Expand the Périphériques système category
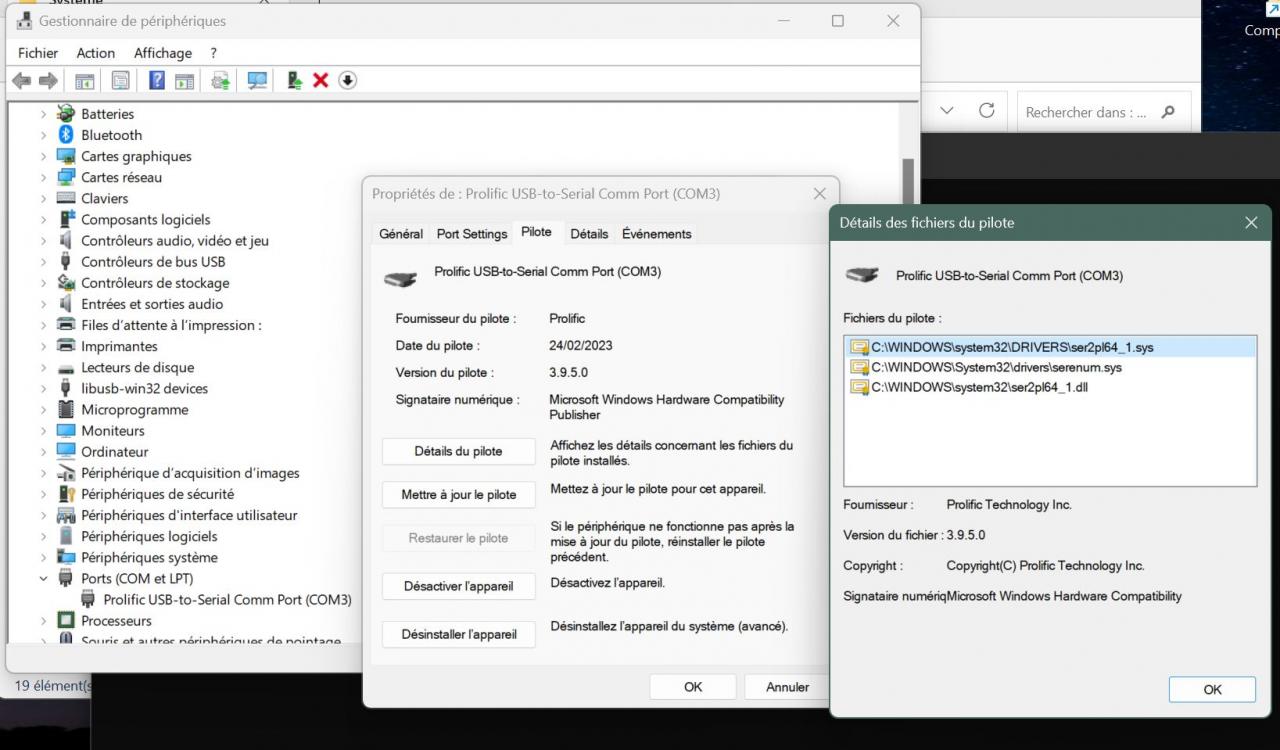1280x750 pixels. pyautogui.click(x=43, y=557)
